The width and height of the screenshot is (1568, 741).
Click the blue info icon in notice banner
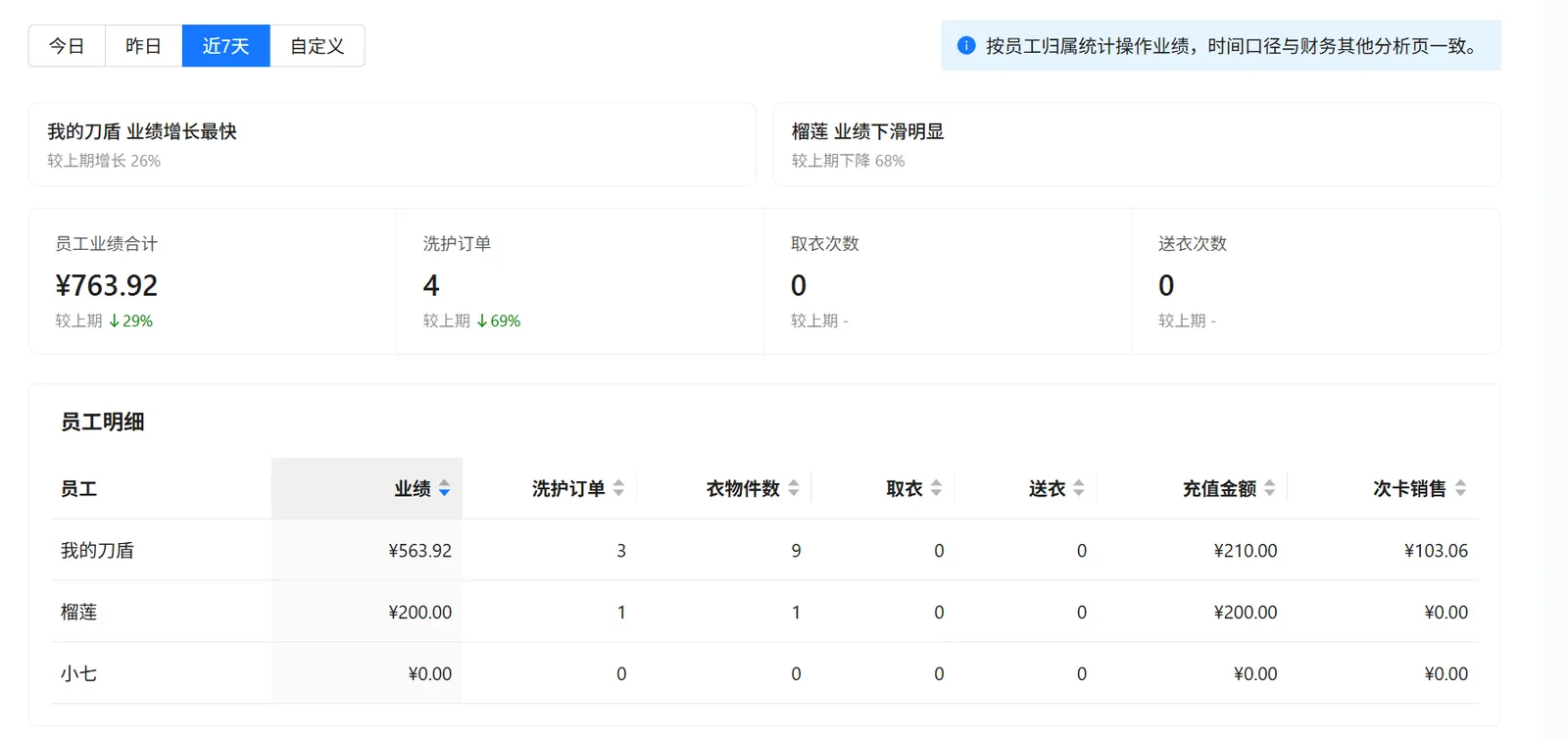click(x=966, y=45)
